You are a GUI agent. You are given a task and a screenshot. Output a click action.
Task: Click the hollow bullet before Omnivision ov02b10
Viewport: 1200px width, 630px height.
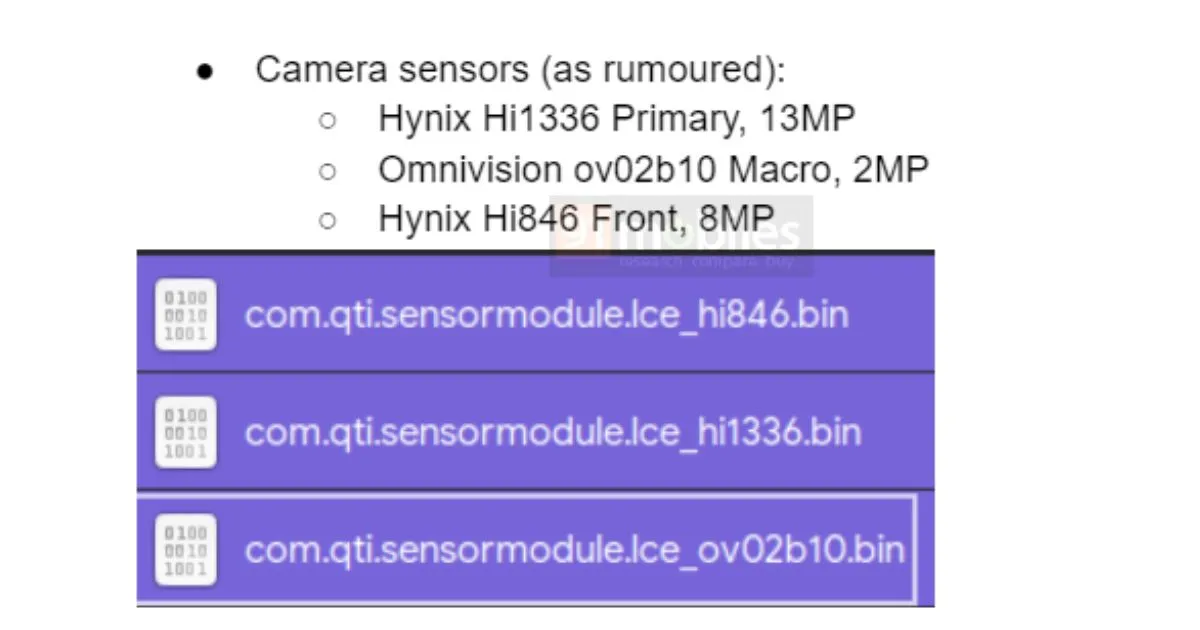[x=327, y=171]
